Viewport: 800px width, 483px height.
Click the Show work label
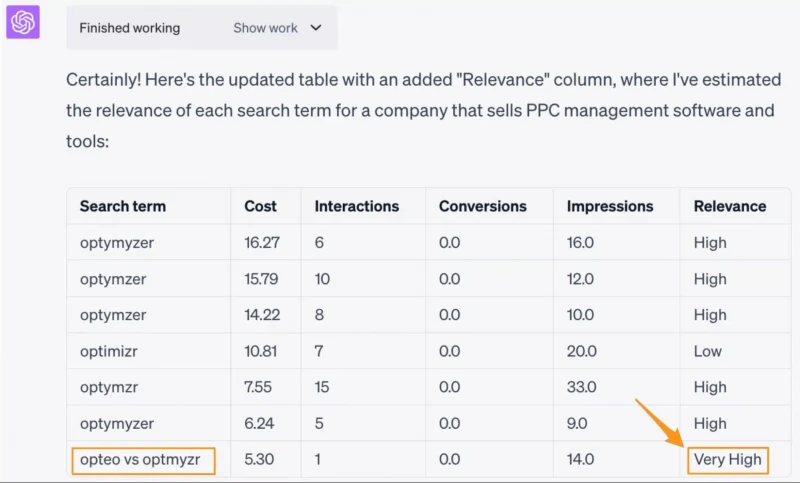(265, 28)
